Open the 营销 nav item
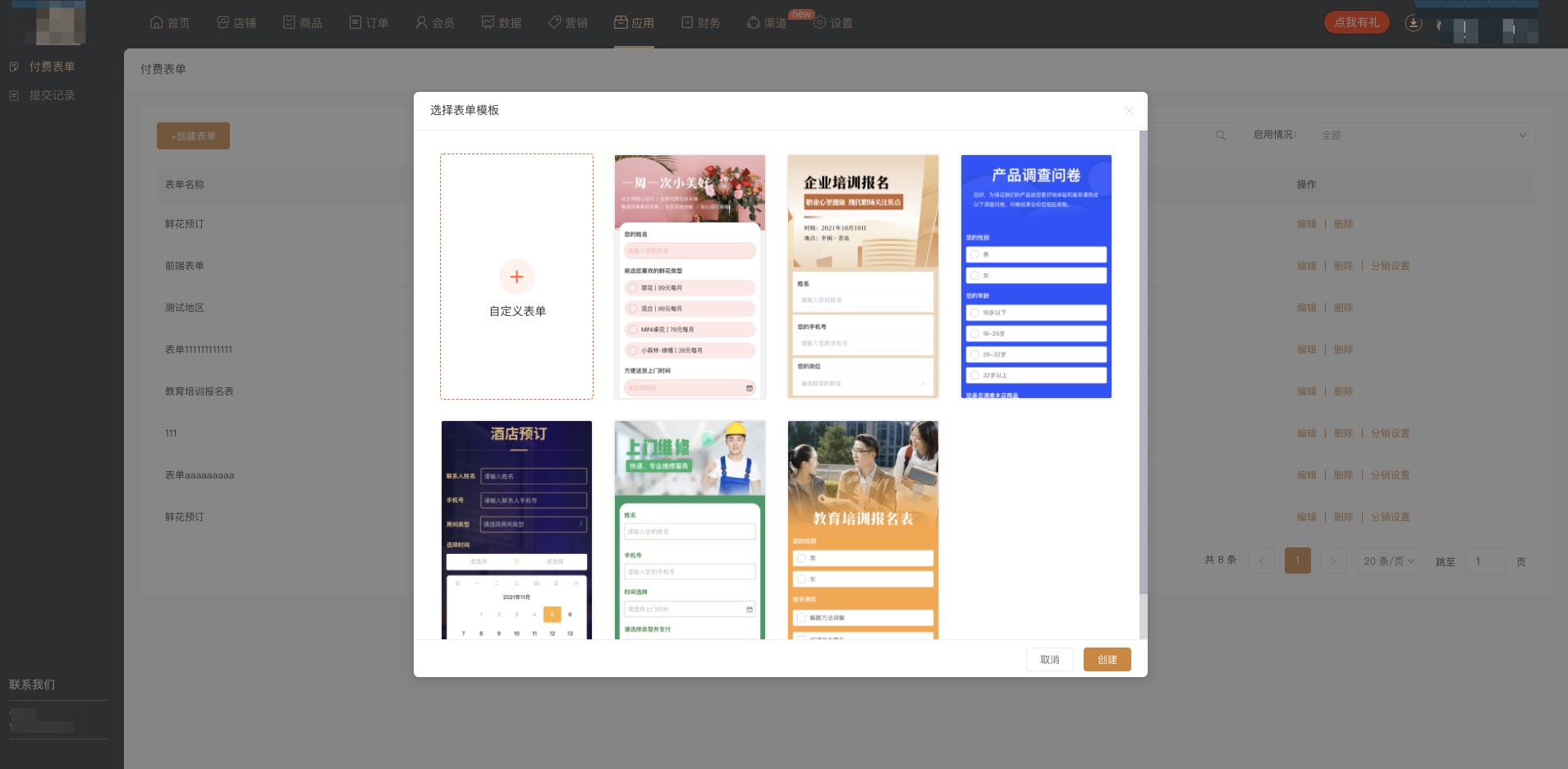Viewport: 1568px width, 769px height. (x=568, y=23)
